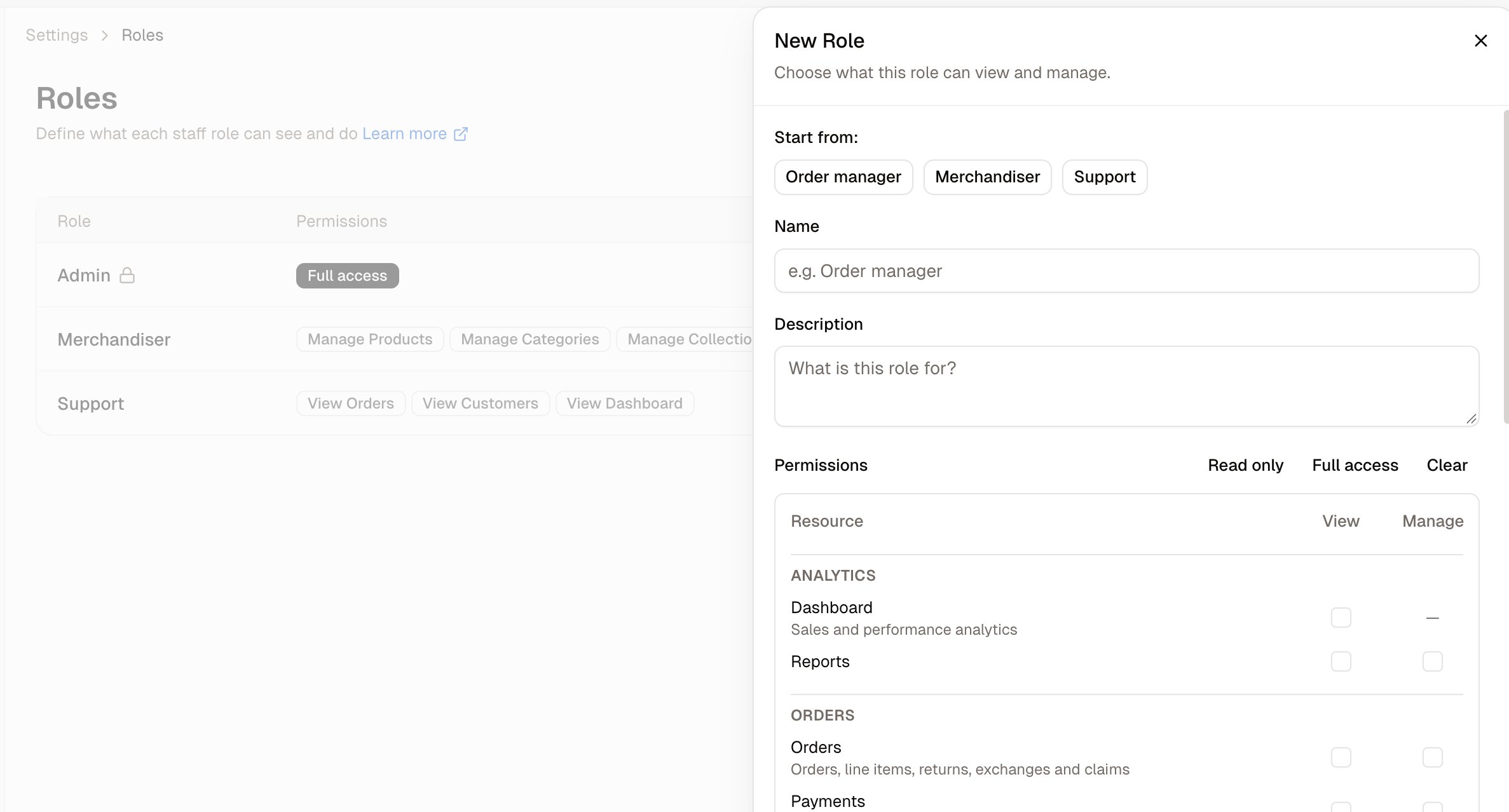
Task: Click the ANALYTICS section heading
Action: (833, 576)
